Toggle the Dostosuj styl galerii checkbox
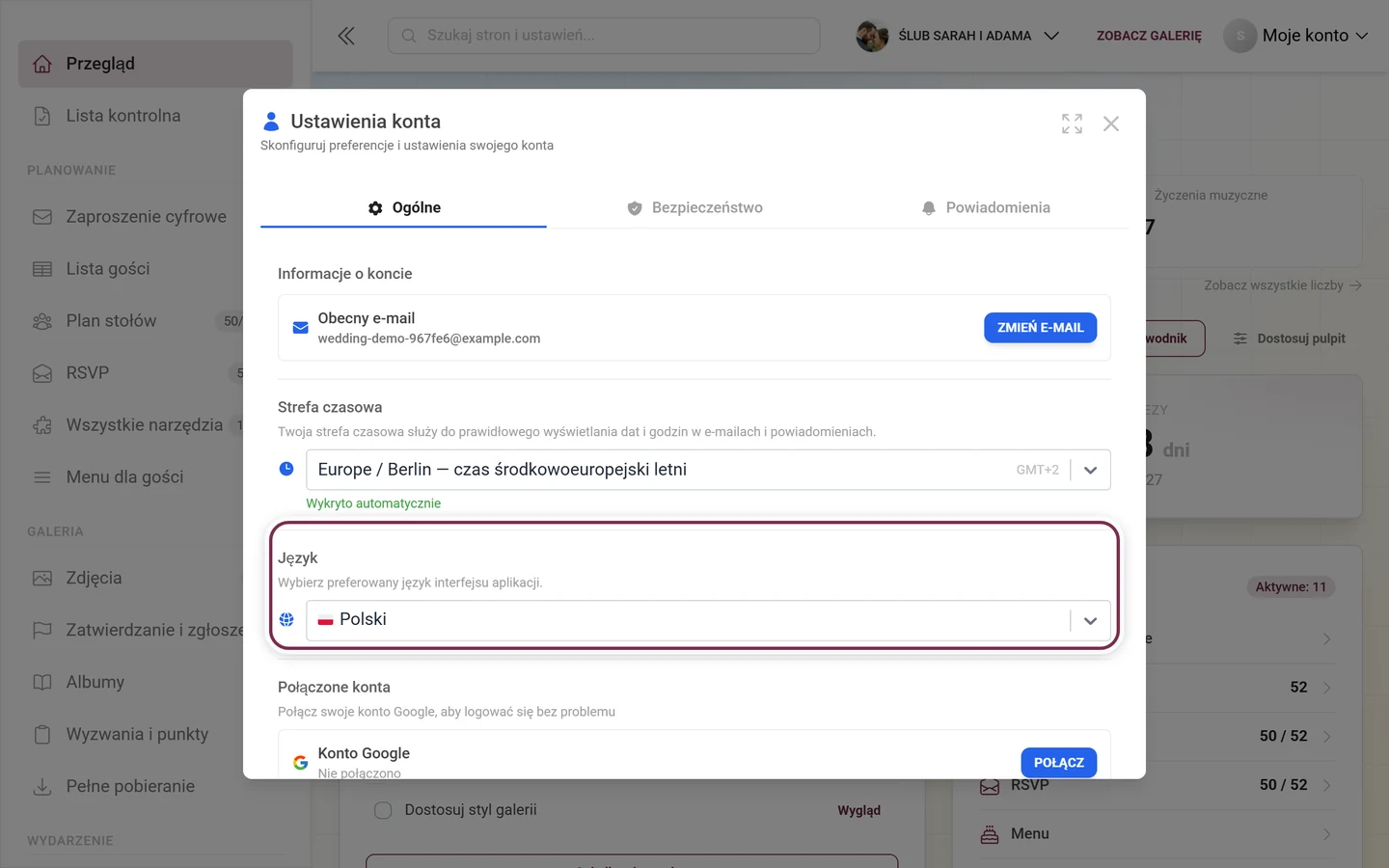The image size is (1389, 868). point(383,810)
